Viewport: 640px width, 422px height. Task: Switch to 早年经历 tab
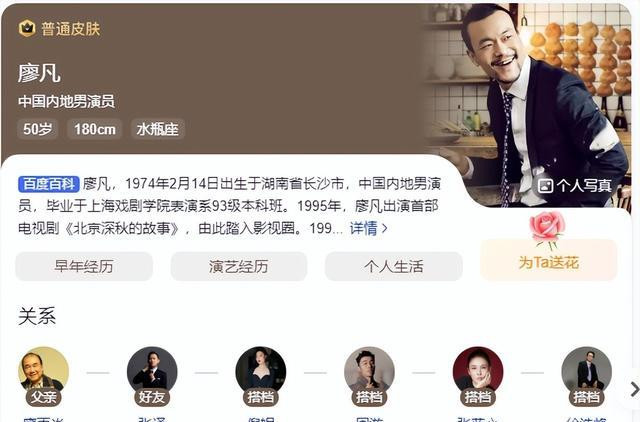coord(84,267)
